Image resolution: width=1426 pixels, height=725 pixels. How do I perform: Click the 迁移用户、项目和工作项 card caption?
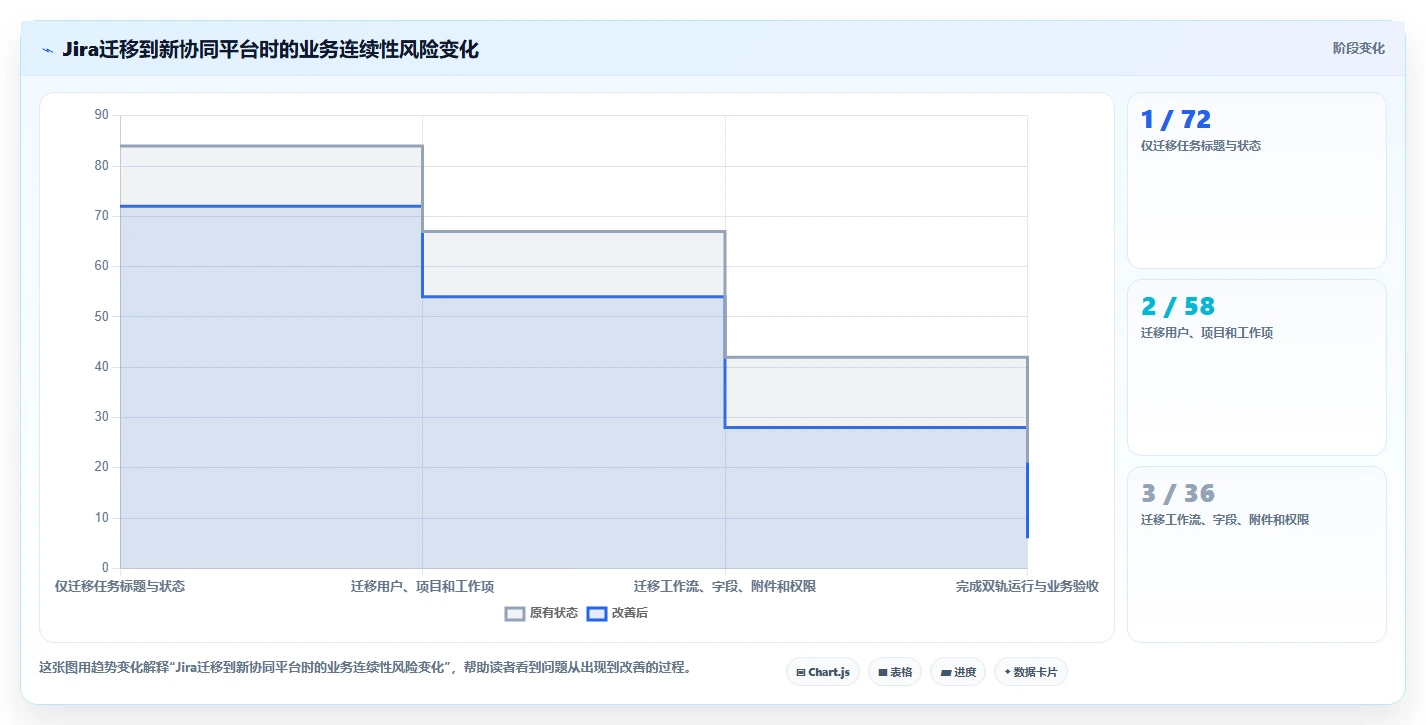(1207, 333)
